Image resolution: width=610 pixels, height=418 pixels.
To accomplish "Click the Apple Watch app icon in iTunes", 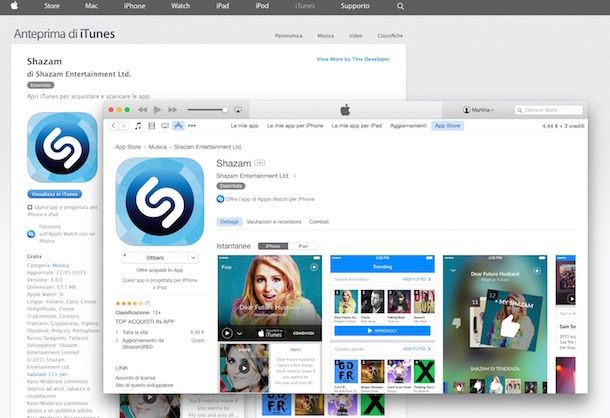I will (x=220, y=199).
